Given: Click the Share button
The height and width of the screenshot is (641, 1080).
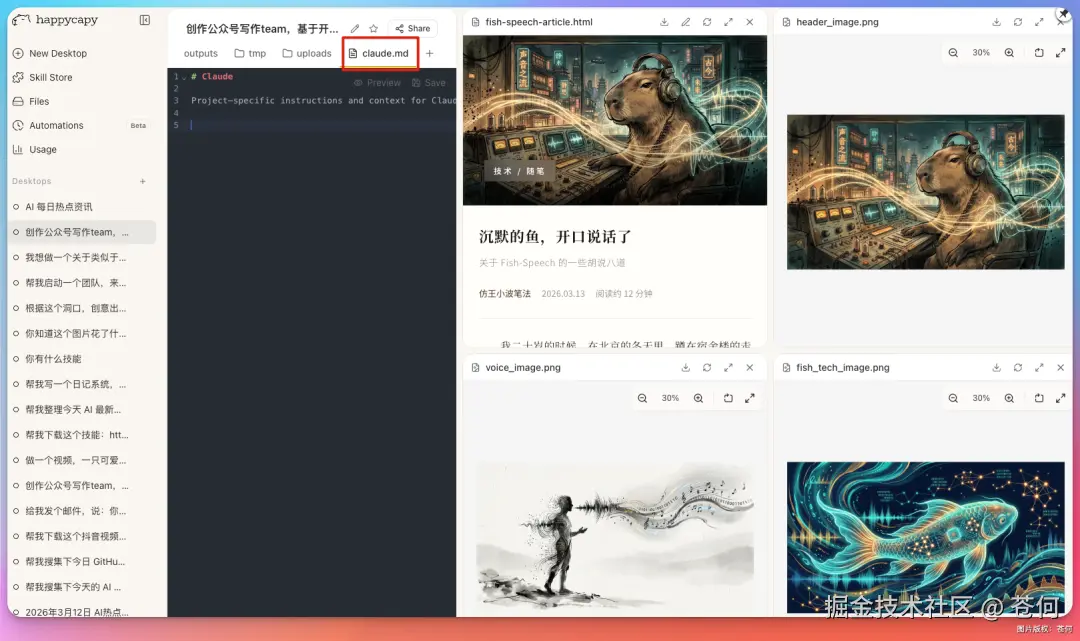Looking at the screenshot, I should tap(414, 28).
